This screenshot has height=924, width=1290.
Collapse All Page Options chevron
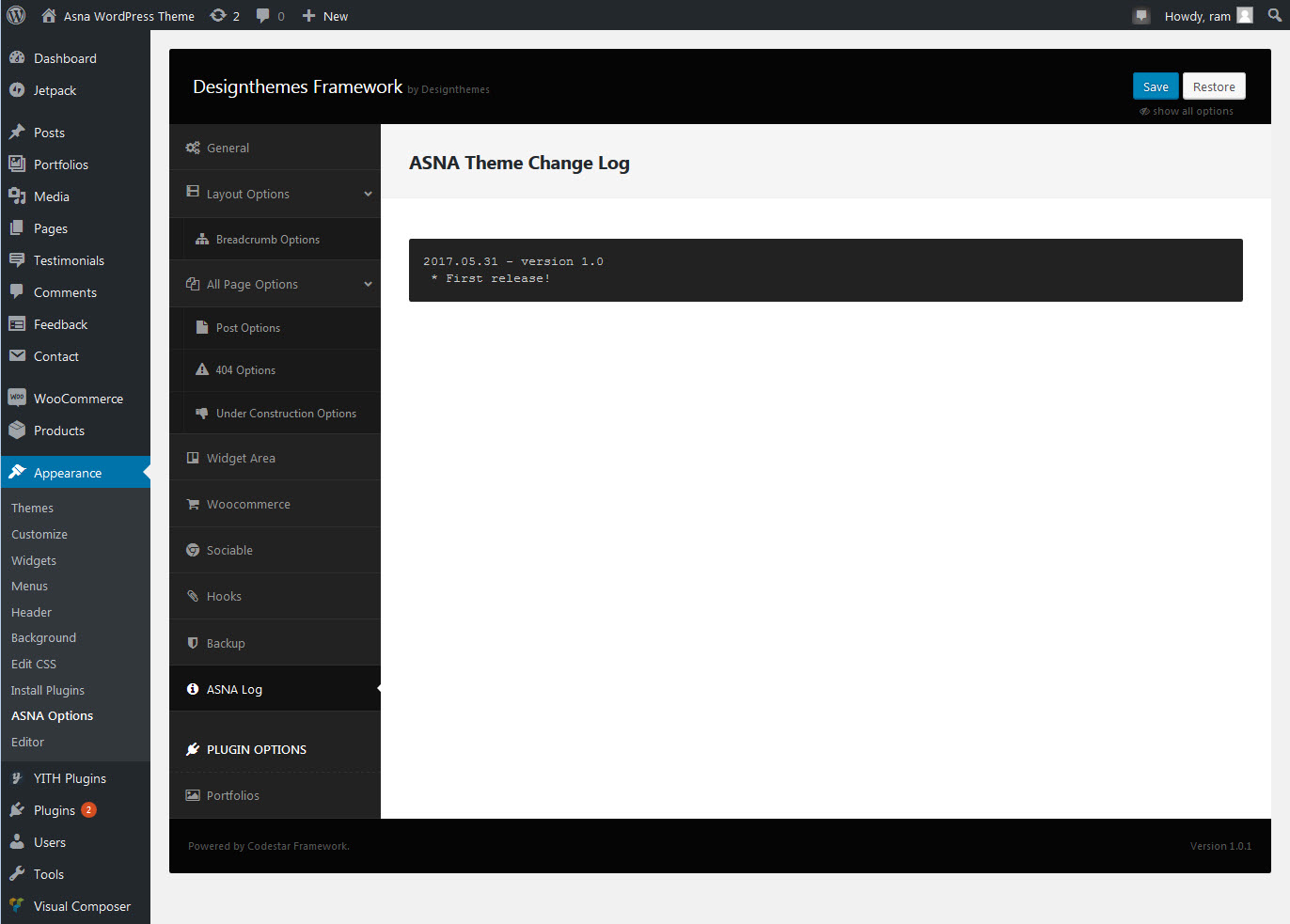tap(368, 284)
